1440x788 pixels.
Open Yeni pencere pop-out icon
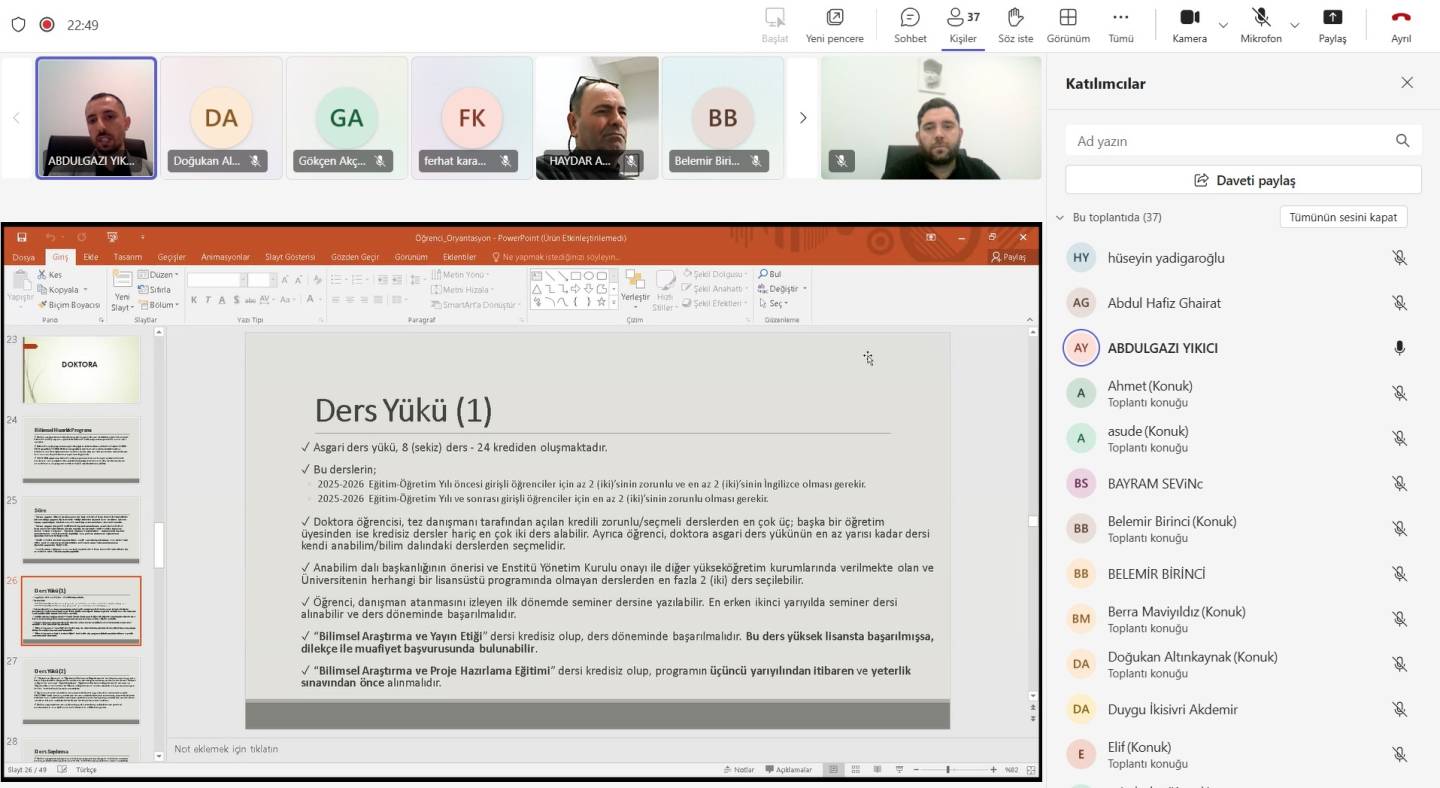[x=834, y=18]
